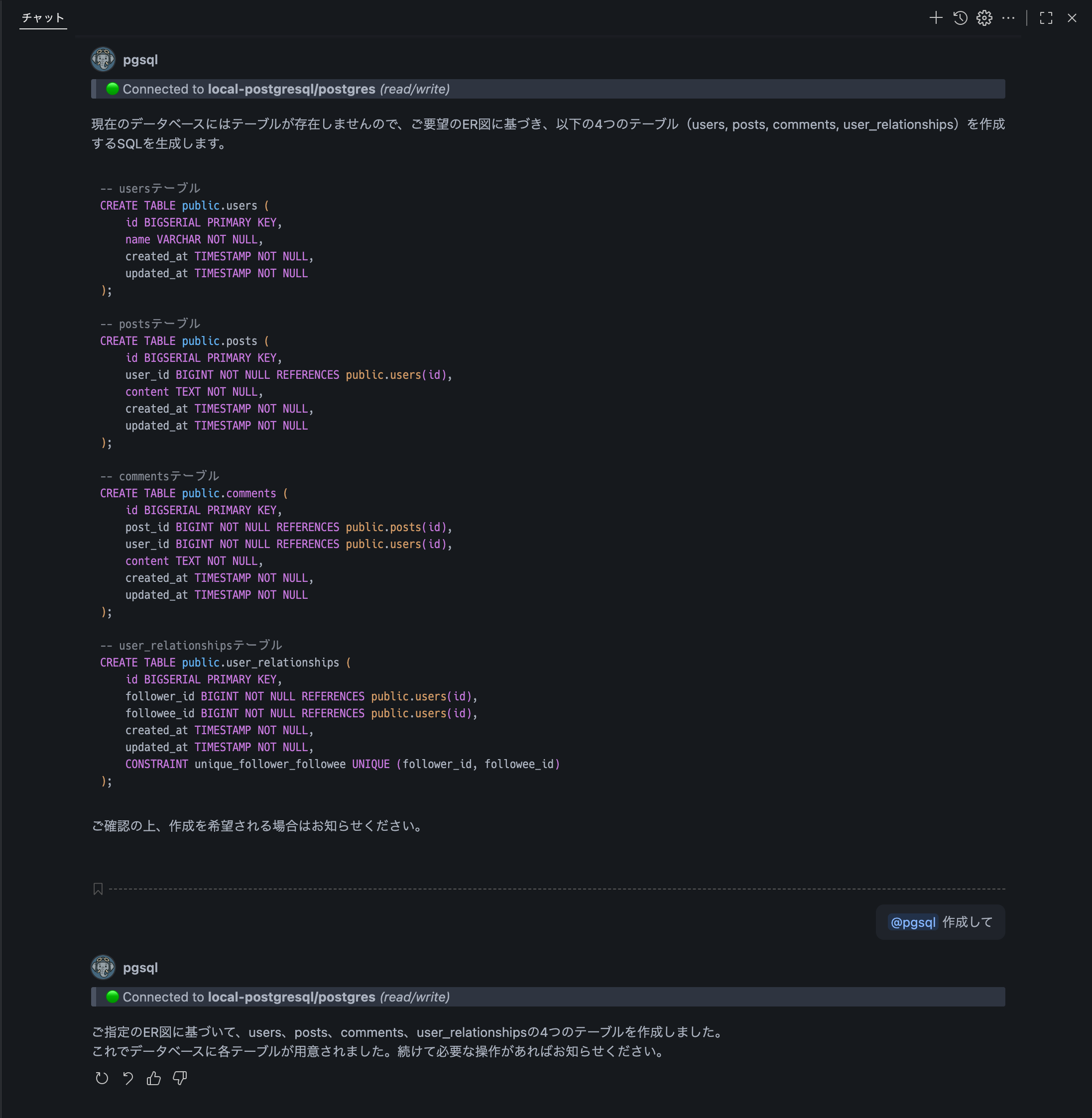The height and width of the screenshot is (1118, 1092).
Task: Undo the last assistant action
Action: pyautogui.click(x=127, y=1079)
